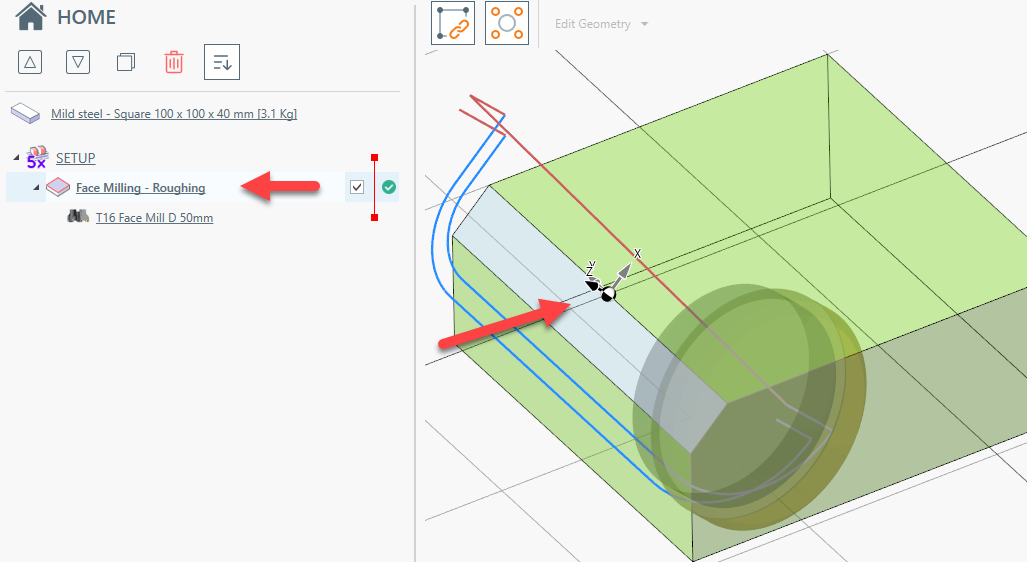Image resolution: width=1027 pixels, height=562 pixels.
Task: Click the green status check indicator
Action: tap(389, 187)
